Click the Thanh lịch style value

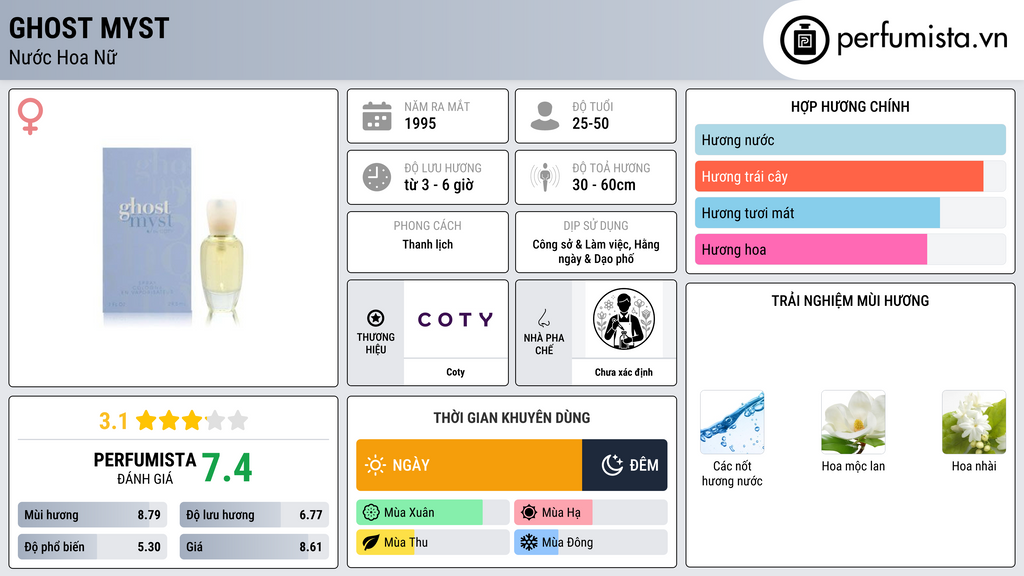(427, 244)
